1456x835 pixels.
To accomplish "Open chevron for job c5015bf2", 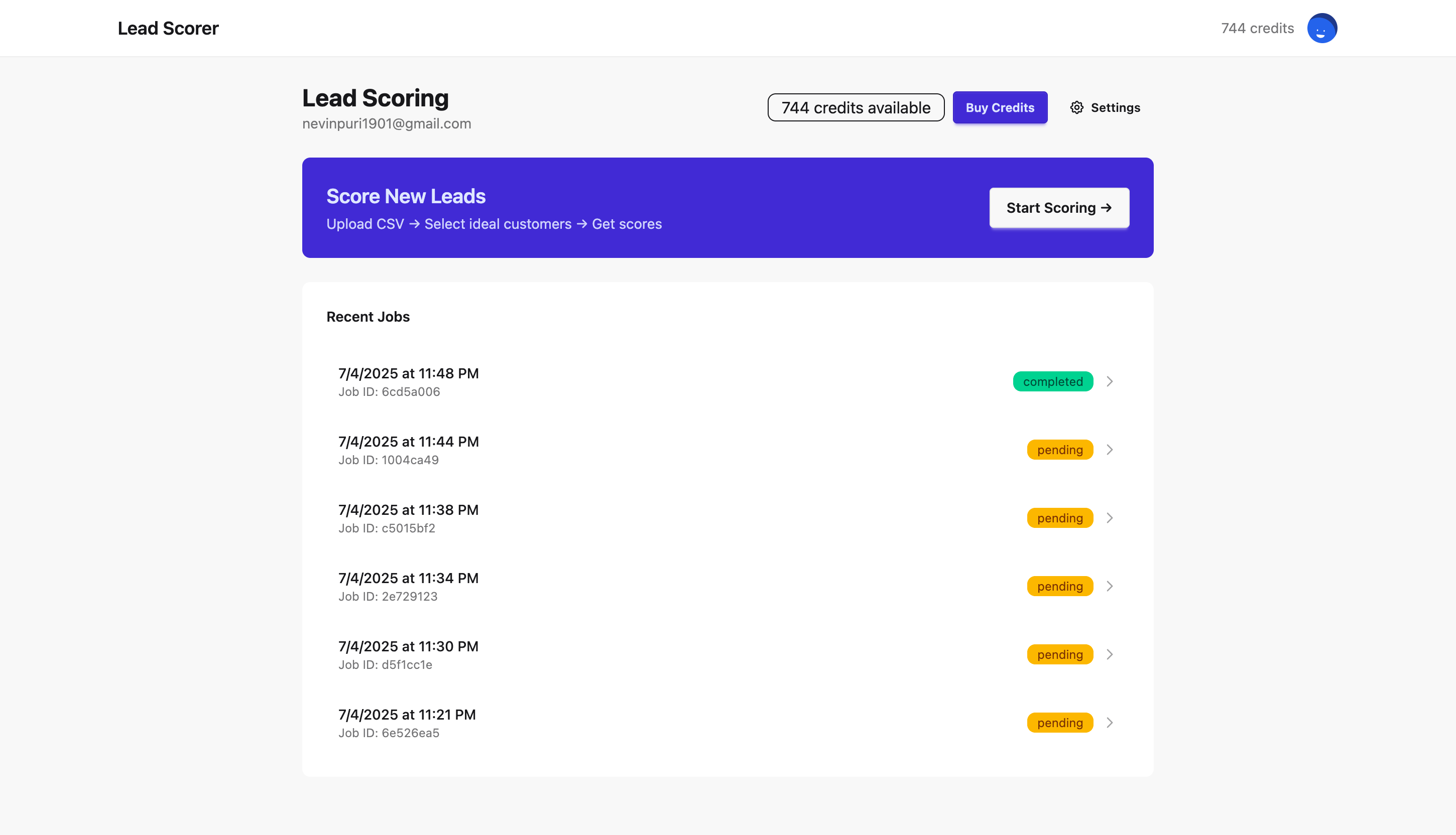I will (x=1110, y=518).
